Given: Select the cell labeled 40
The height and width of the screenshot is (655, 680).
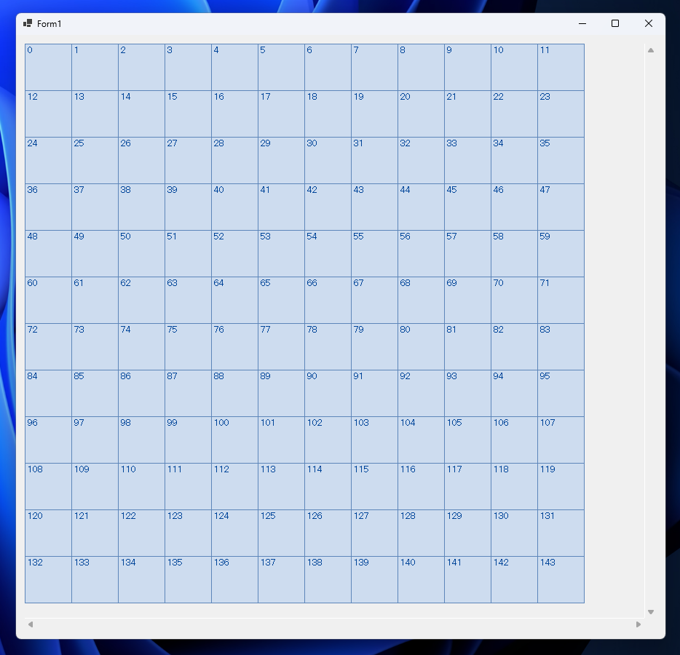Looking at the screenshot, I should pyautogui.click(x=235, y=207).
